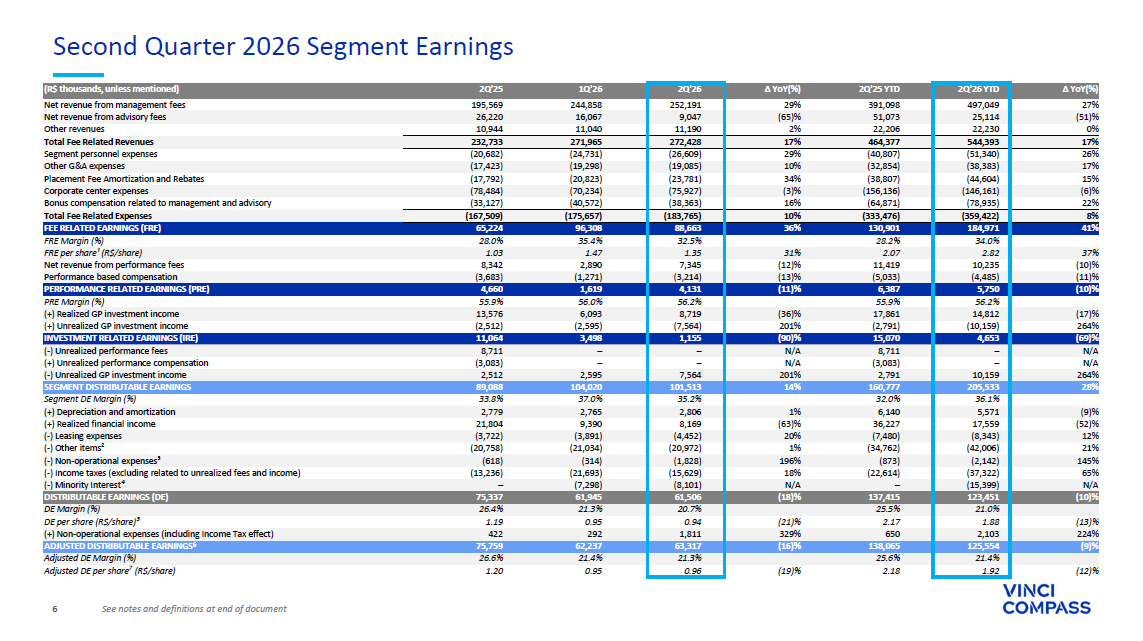Click the footnote about notes and definitions
Screen dimensions: 1143x641
[x=194, y=609]
